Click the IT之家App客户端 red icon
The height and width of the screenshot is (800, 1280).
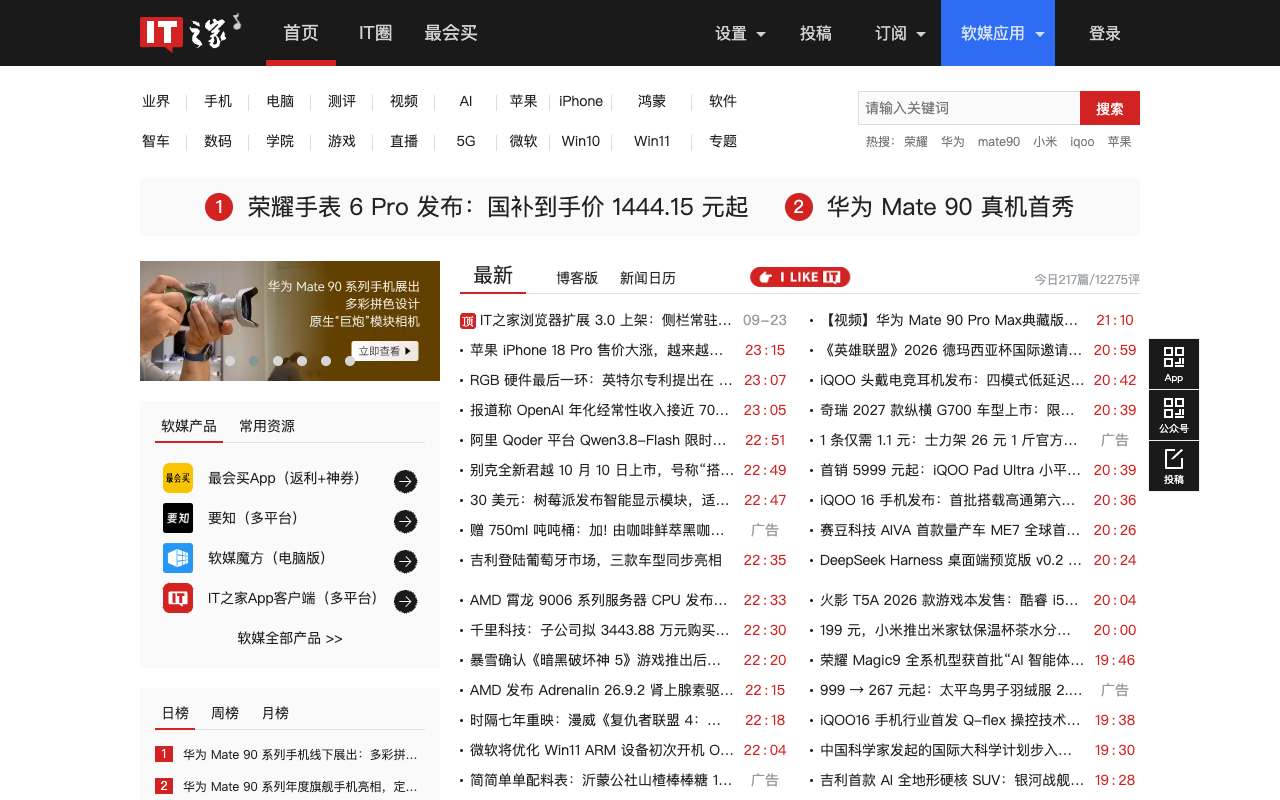(x=178, y=598)
